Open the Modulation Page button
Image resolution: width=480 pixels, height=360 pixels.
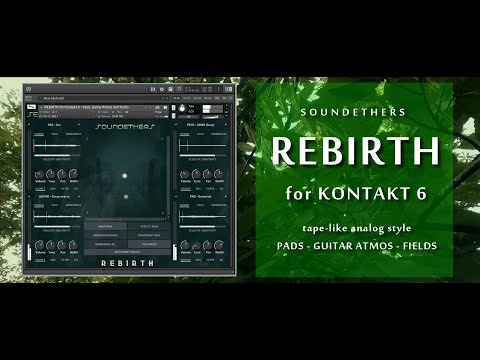(x=105, y=235)
